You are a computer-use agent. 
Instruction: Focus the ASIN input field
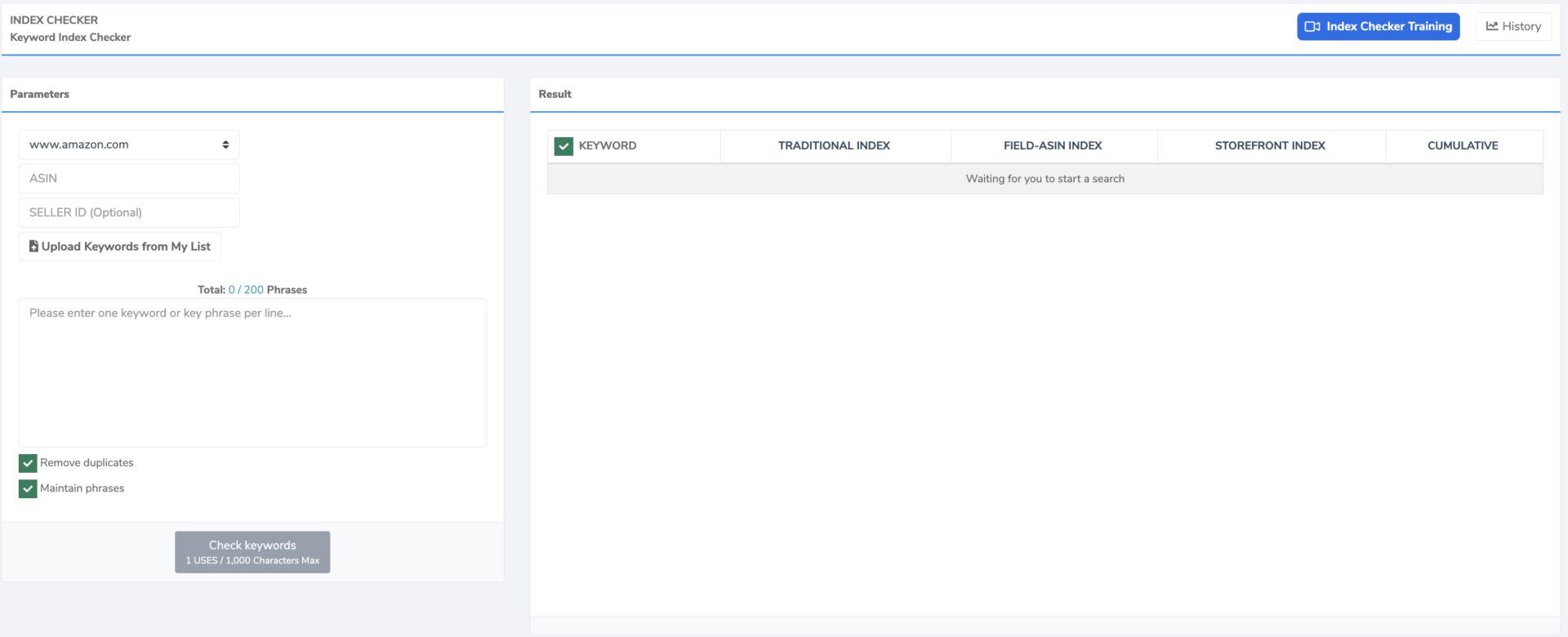[x=129, y=178]
